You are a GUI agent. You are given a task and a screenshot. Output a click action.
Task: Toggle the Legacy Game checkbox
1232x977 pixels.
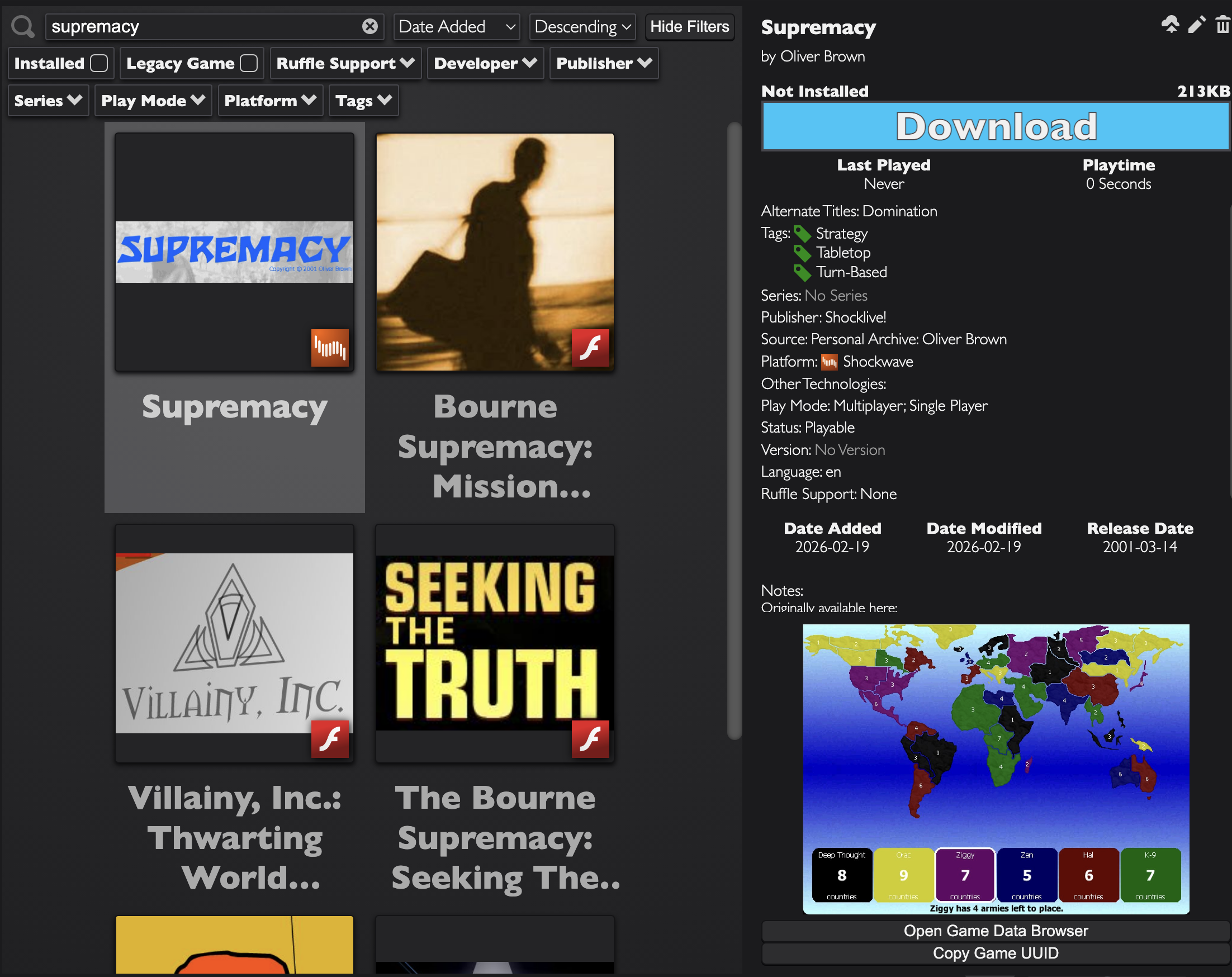(249, 63)
